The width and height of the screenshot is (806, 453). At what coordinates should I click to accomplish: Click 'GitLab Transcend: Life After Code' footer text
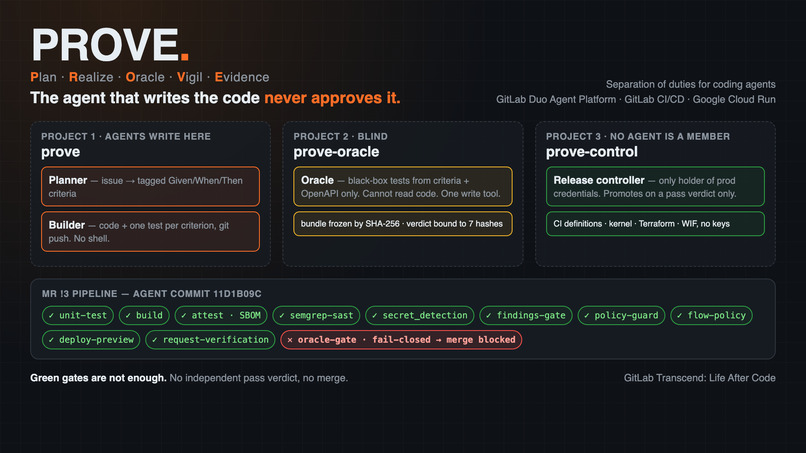pyautogui.click(x=700, y=378)
